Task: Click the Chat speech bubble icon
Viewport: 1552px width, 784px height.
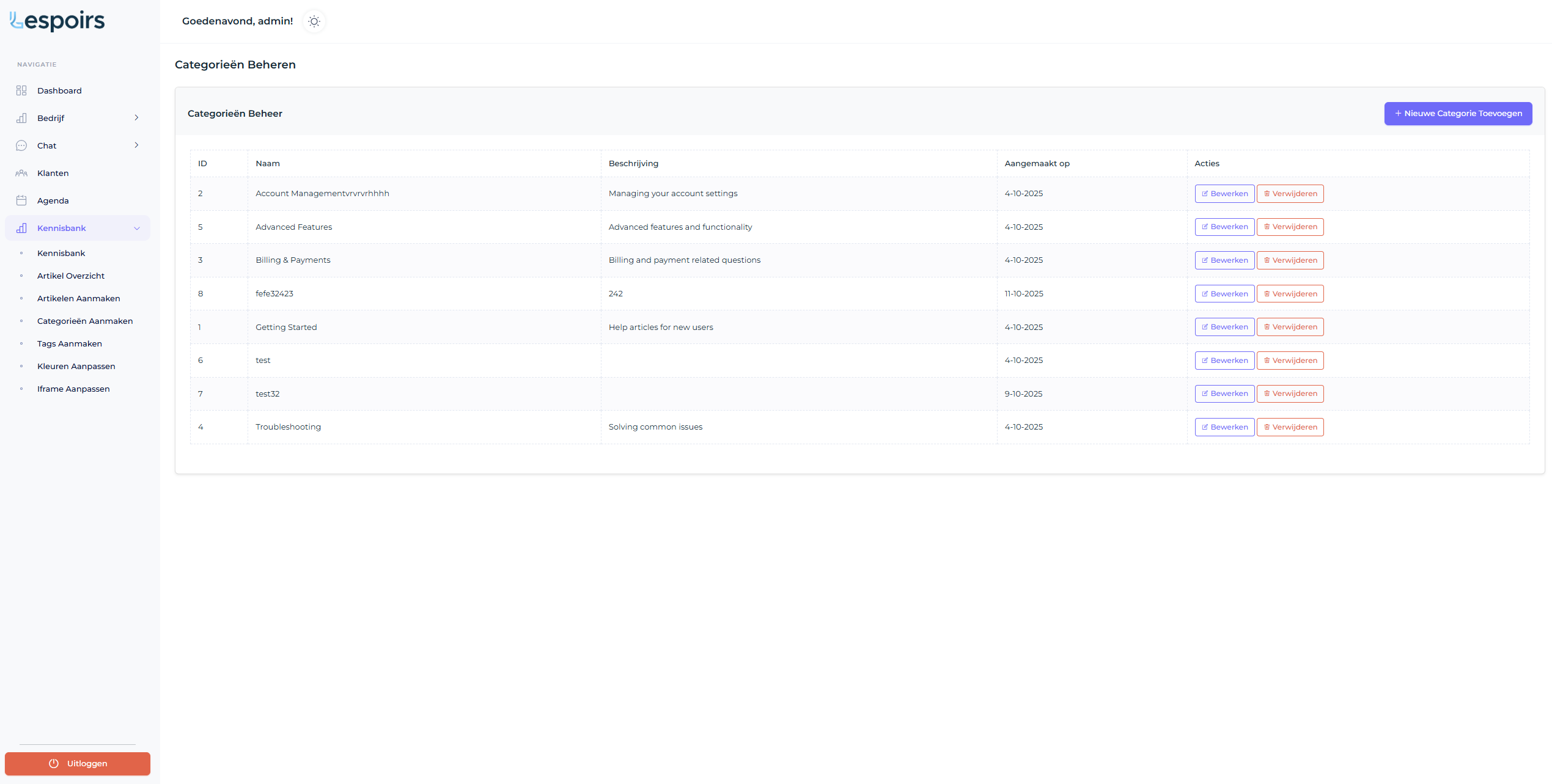Action: click(21, 145)
